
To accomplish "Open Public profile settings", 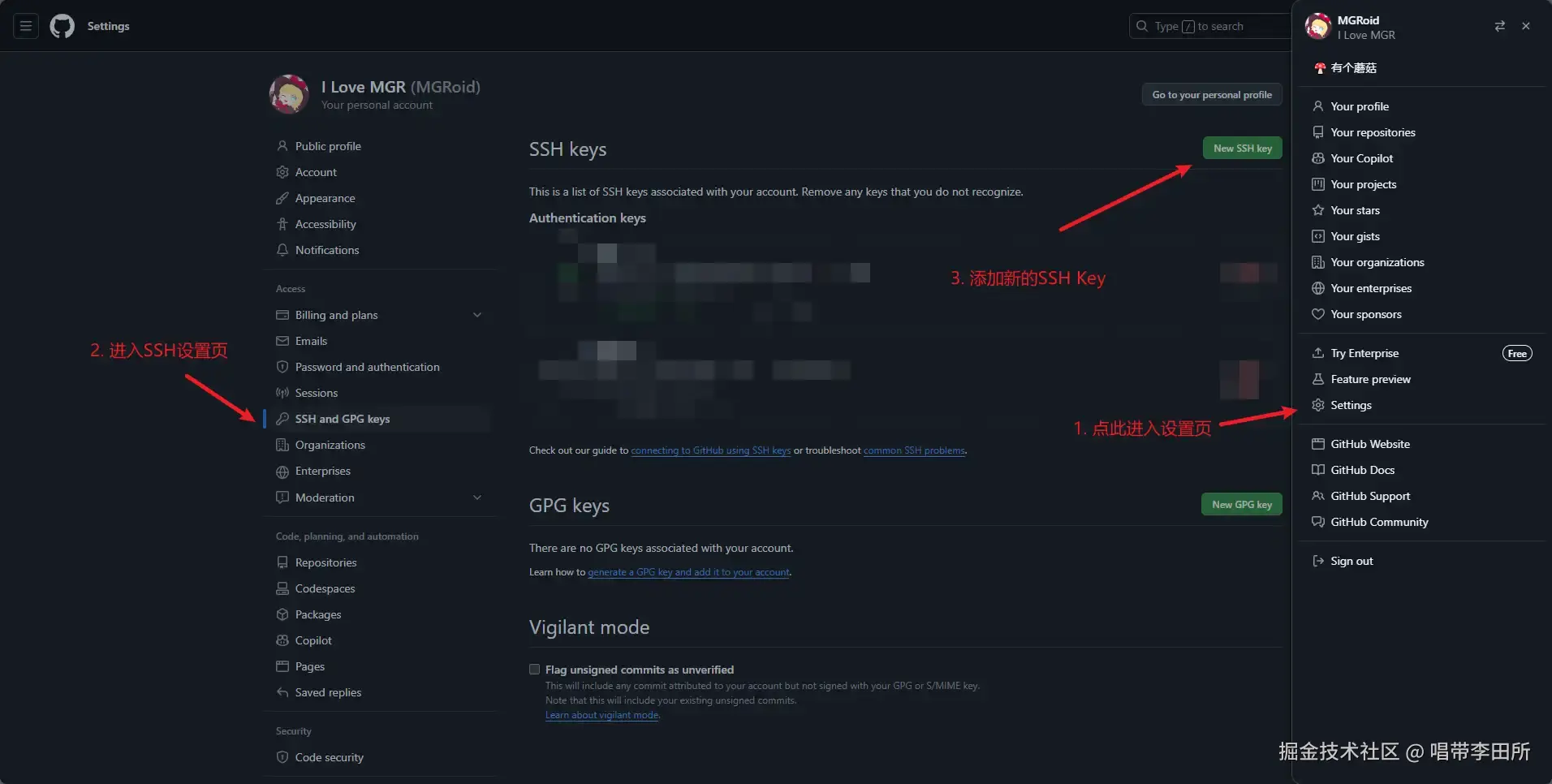I will tap(328, 146).
